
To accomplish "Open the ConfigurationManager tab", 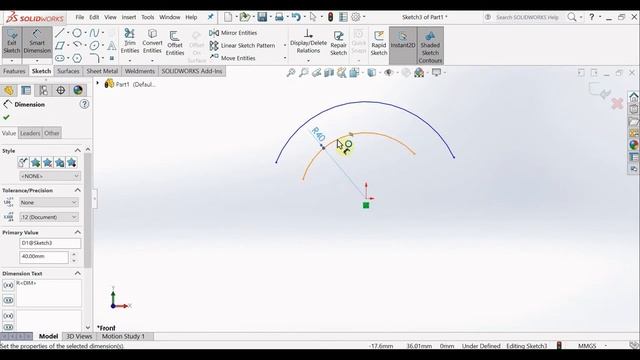I will coord(43,90).
